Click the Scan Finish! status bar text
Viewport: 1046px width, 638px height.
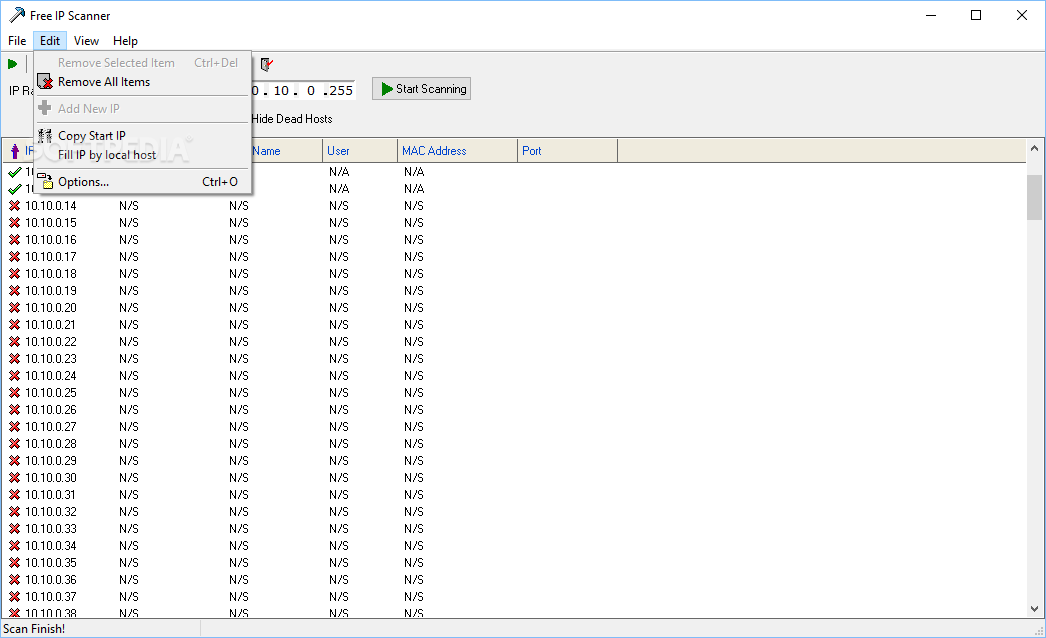pyautogui.click(x=34, y=629)
